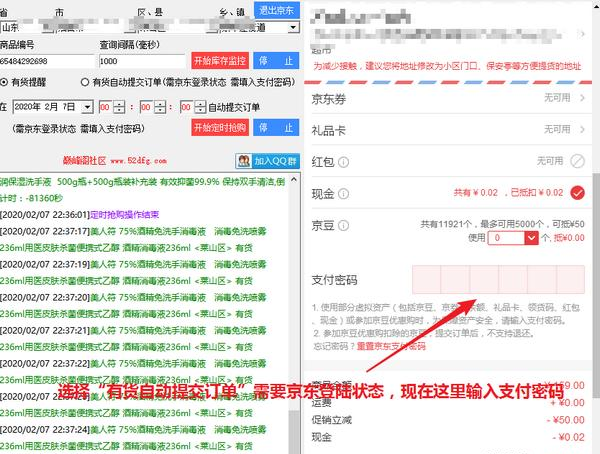Toggle the red 现金 checkmark

coord(577,193)
